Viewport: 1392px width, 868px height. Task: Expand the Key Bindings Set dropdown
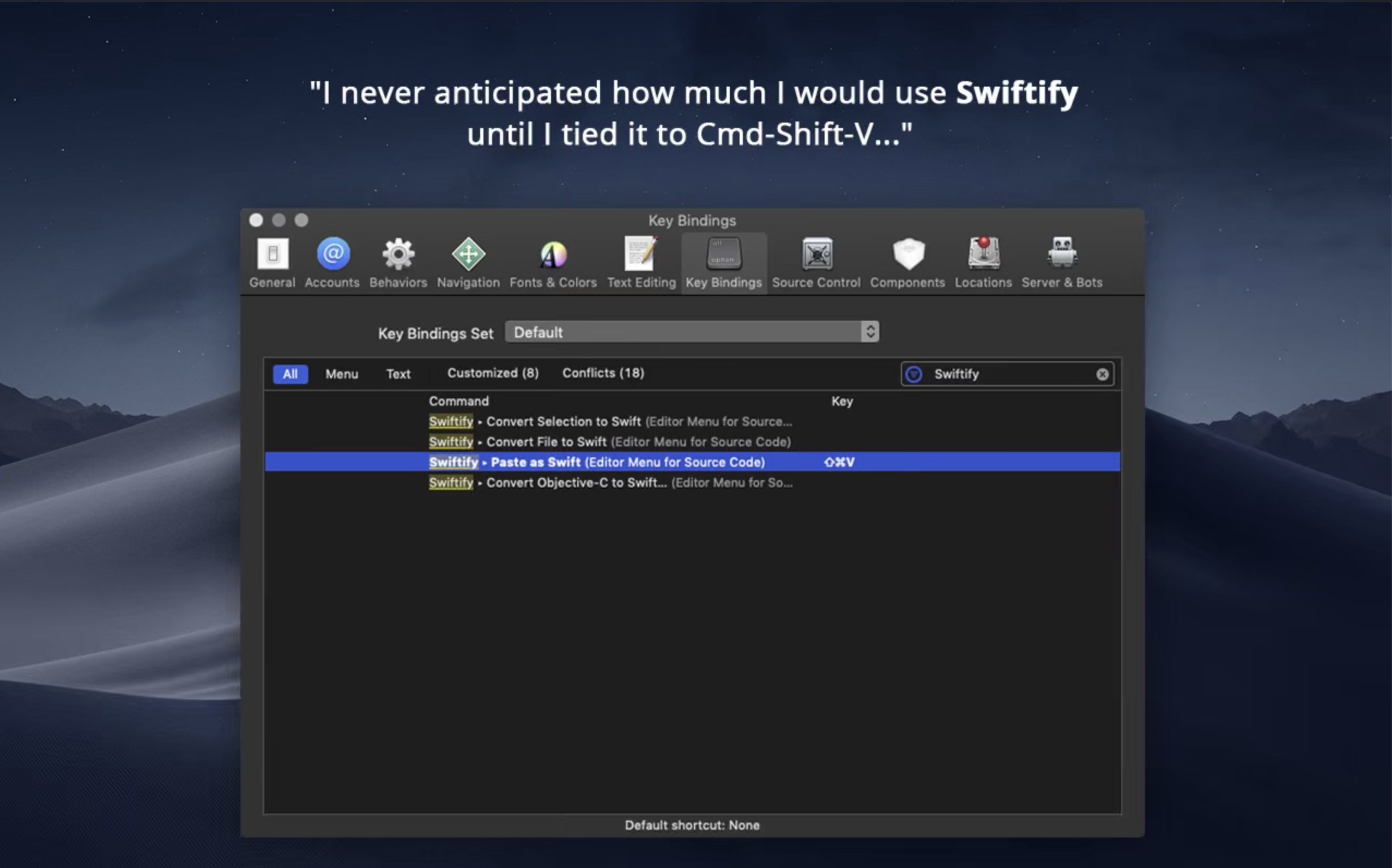692,332
